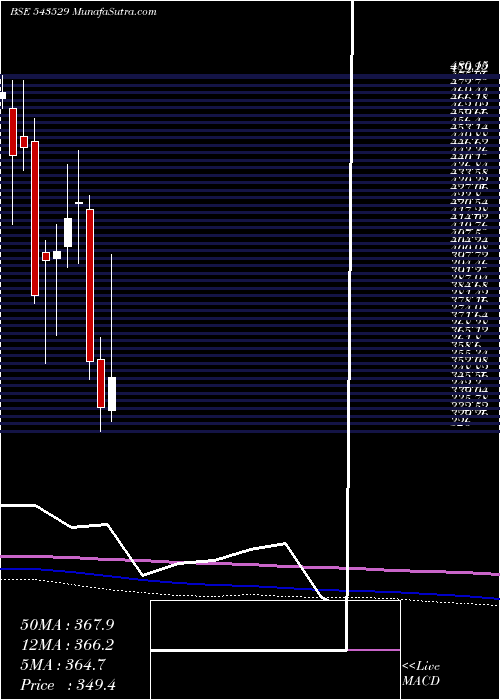Click the BSE 543529 MunafaSutra.com title text
This screenshot has width=500, height=700.
83,12
